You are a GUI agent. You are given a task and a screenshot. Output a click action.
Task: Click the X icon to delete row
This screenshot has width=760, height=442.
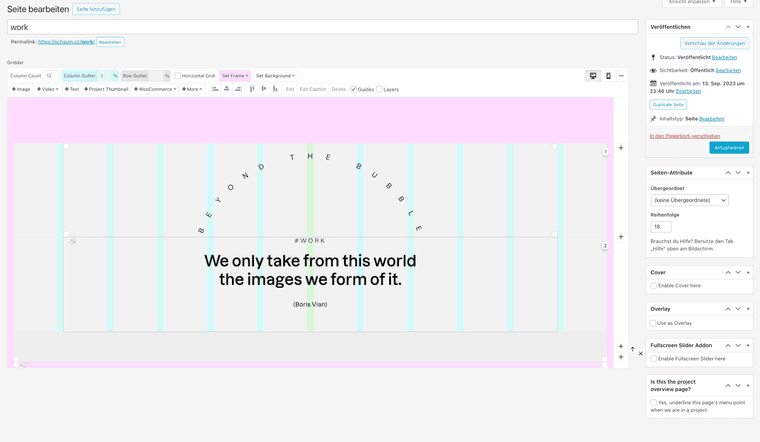click(641, 353)
